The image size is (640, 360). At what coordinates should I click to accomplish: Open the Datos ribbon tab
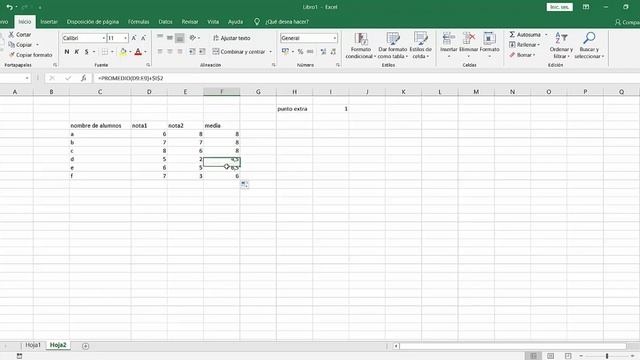pyautogui.click(x=165, y=22)
